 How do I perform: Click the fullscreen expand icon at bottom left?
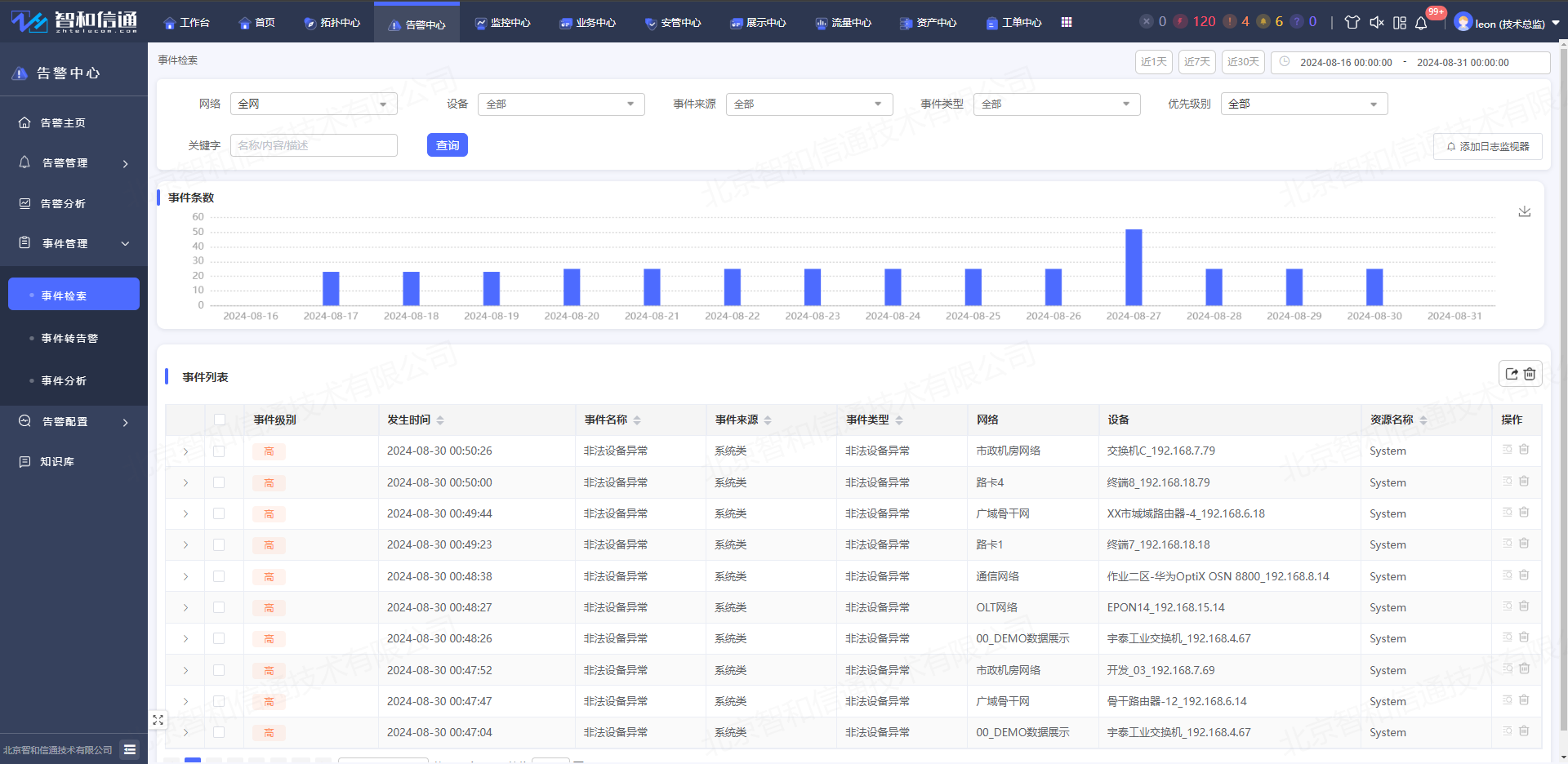[158, 720]
